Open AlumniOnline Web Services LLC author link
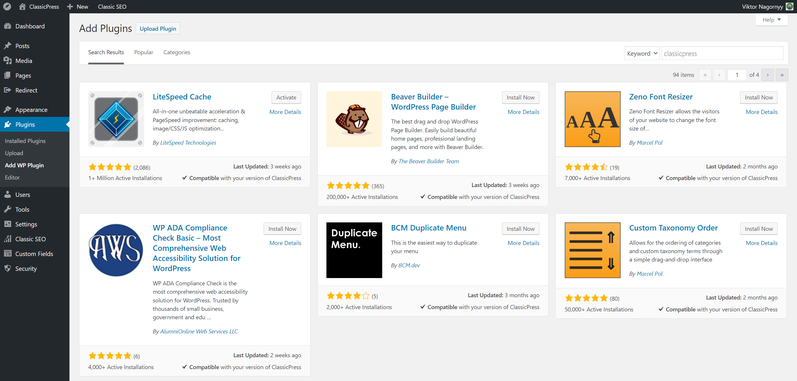This screenshot has height=381, width=797. click(199, 331)
